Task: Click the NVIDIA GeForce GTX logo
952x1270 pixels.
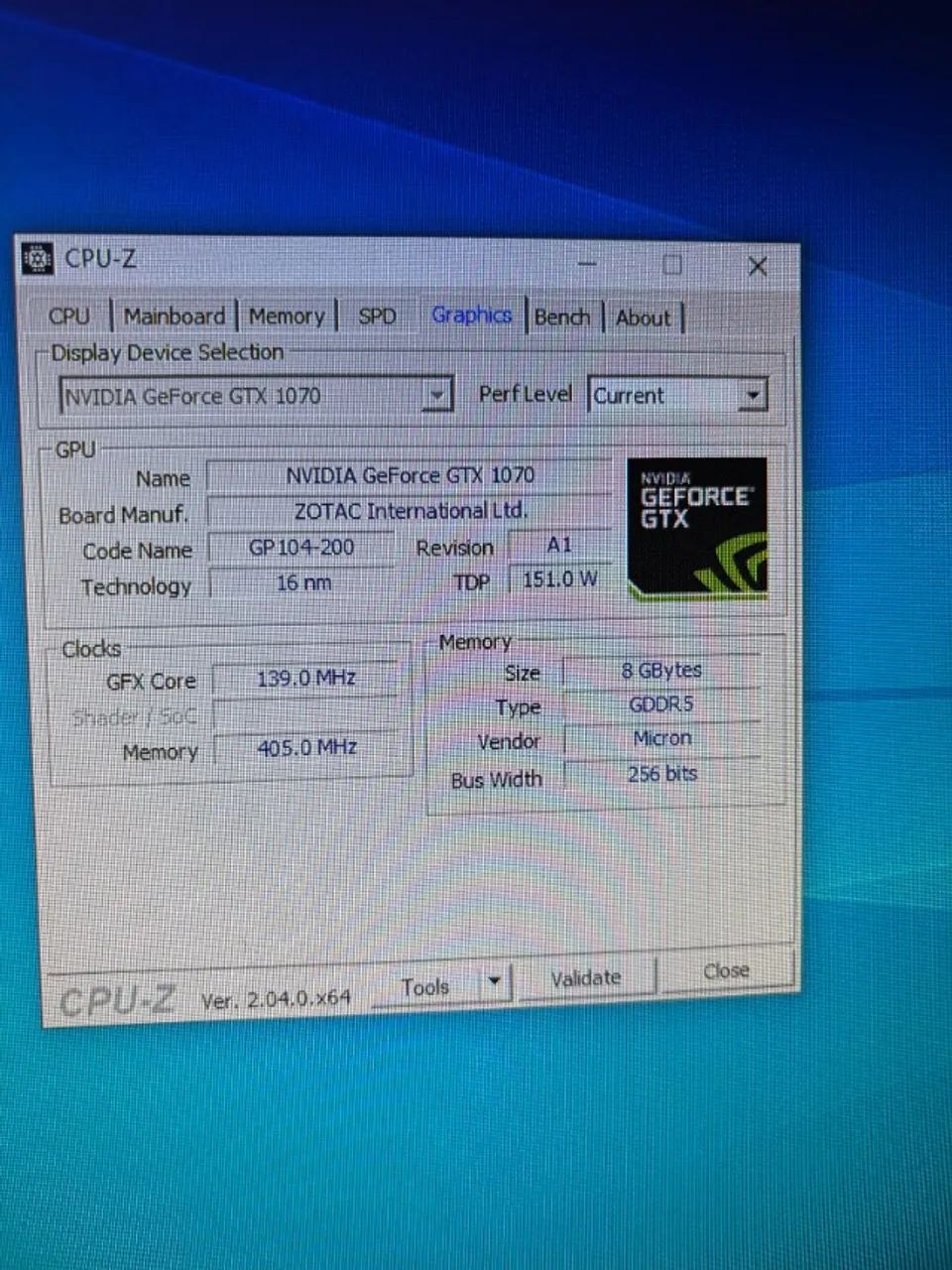Action: [698, 529]
